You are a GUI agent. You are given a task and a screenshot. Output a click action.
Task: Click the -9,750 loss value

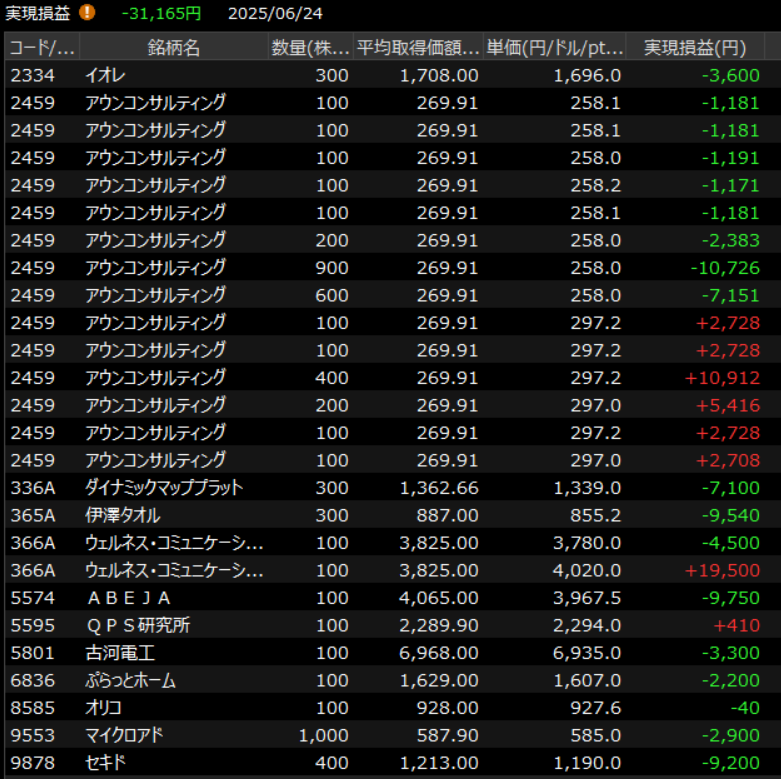click(x=731, y=598)
